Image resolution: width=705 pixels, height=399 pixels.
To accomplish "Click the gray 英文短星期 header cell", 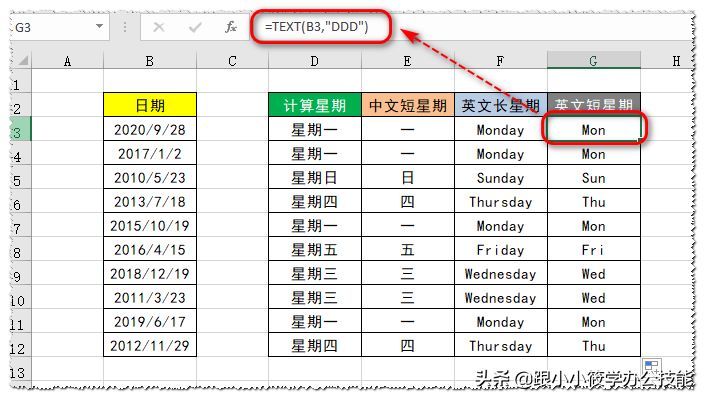I will coord(593,105).
